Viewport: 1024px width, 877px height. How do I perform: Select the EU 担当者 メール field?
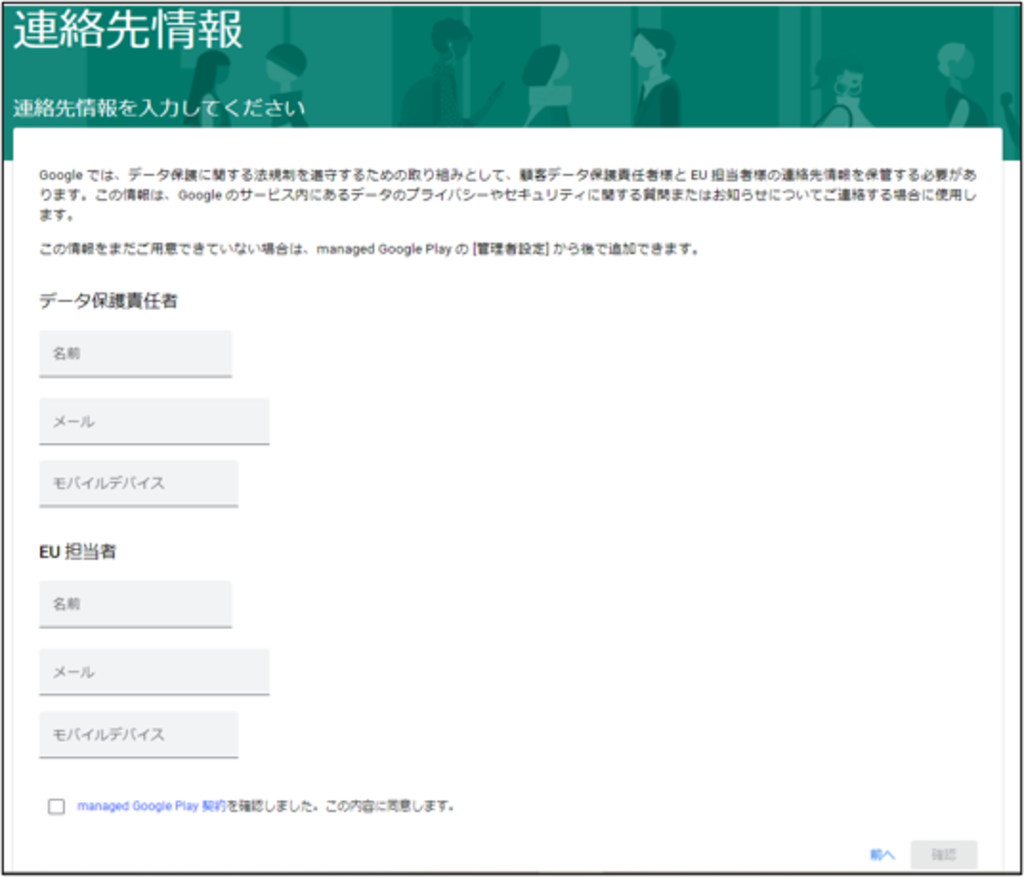153,671
